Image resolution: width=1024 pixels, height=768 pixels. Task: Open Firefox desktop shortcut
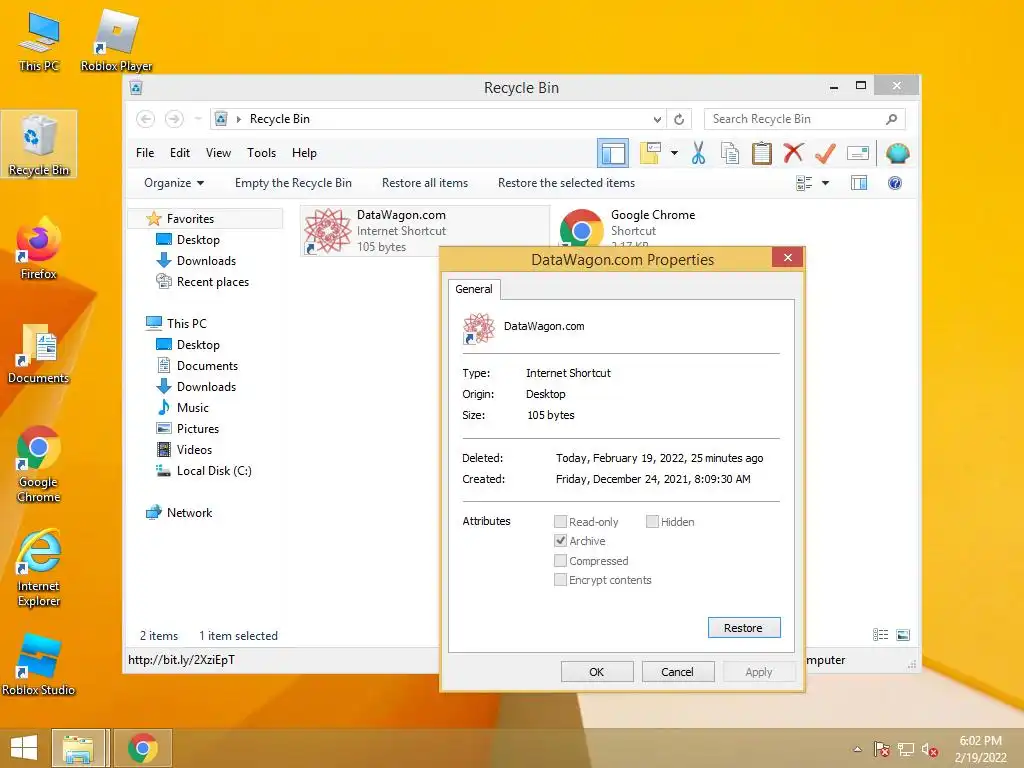point(39,249)
